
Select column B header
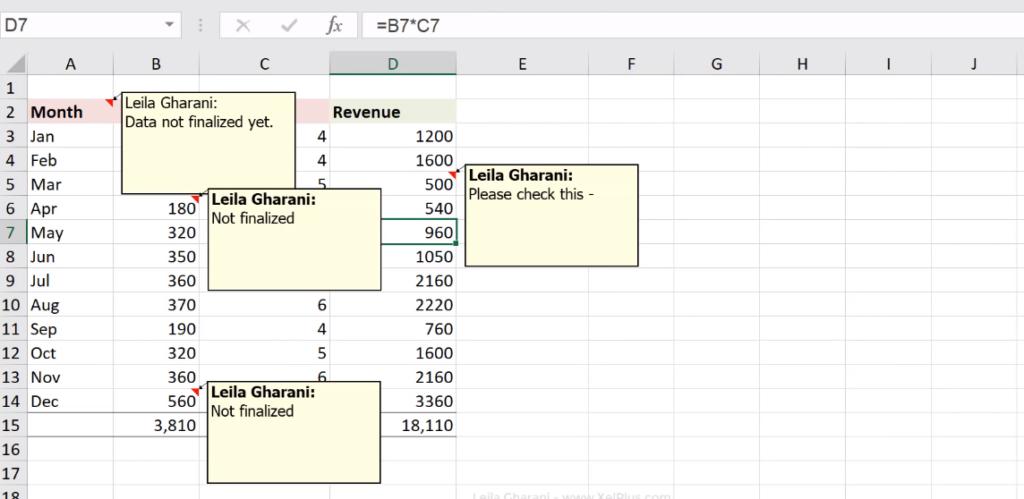[x=156, y=64]
